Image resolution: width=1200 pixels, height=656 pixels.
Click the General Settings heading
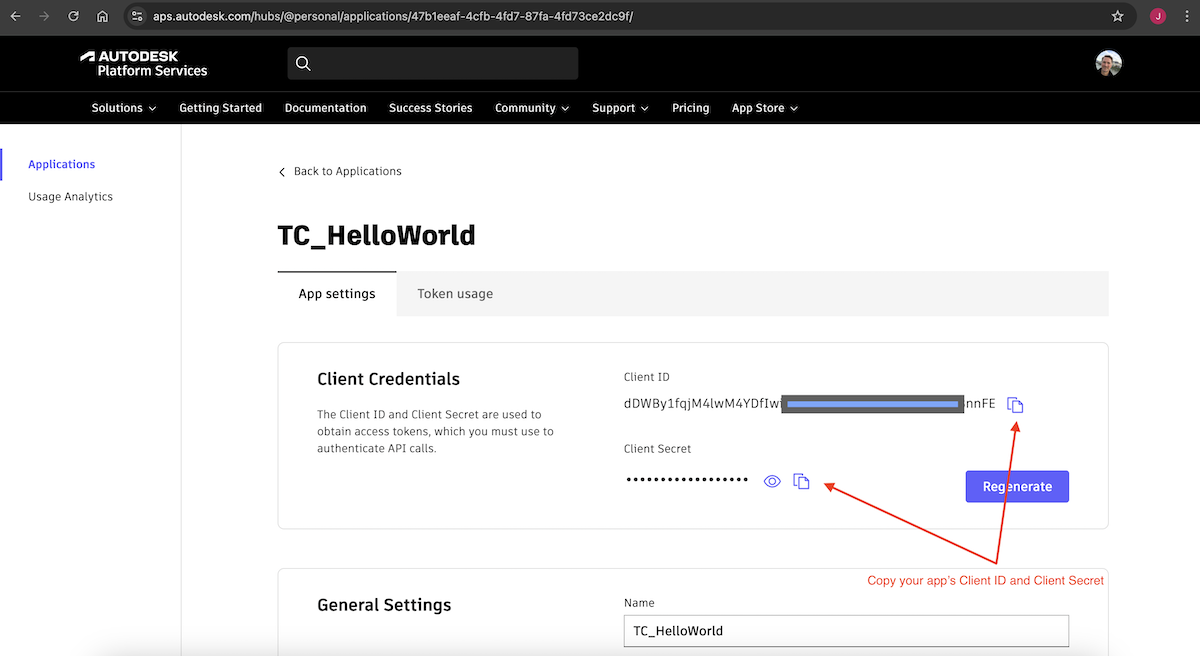pyautogui.click(x=384, y=605)
